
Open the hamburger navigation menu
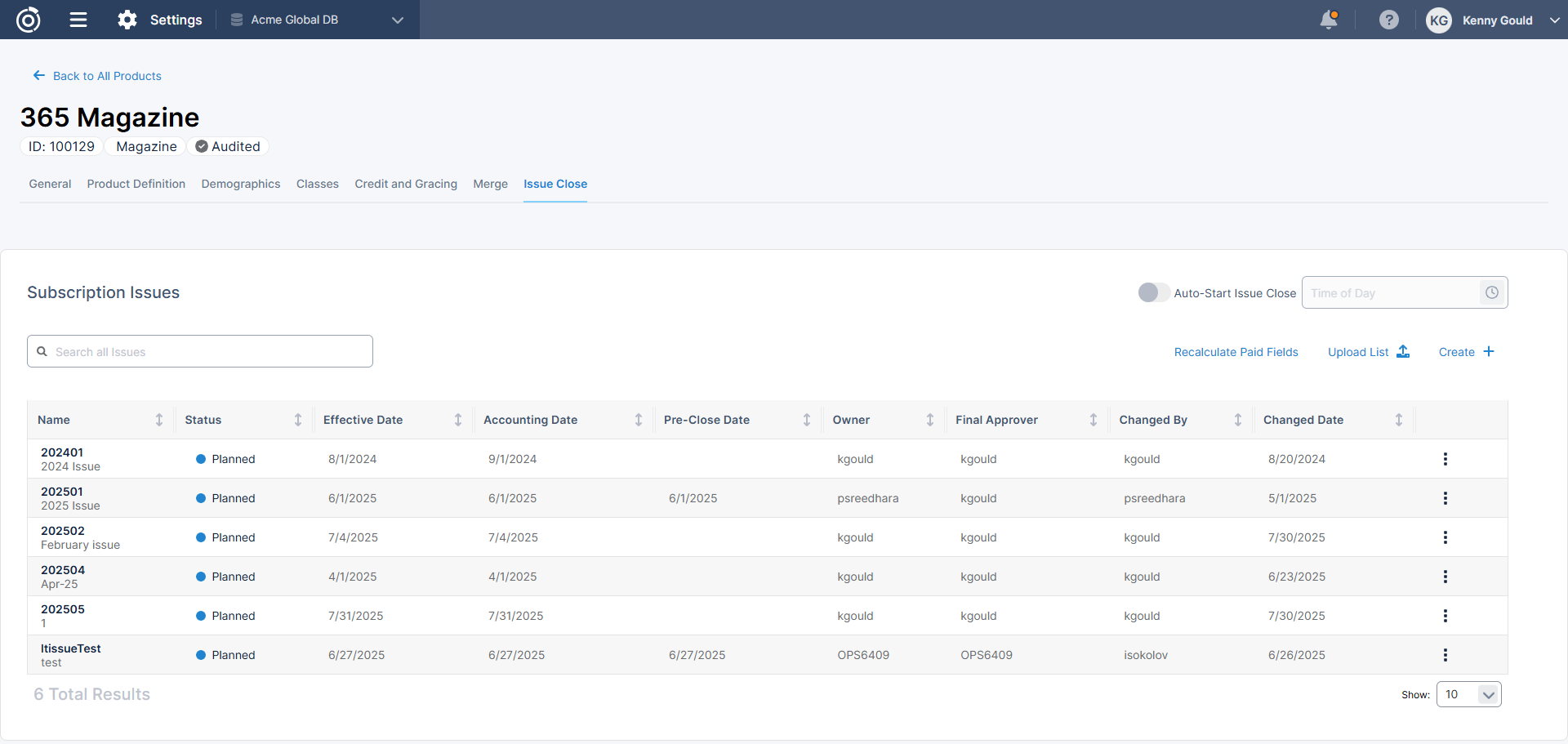pos(78,20)
